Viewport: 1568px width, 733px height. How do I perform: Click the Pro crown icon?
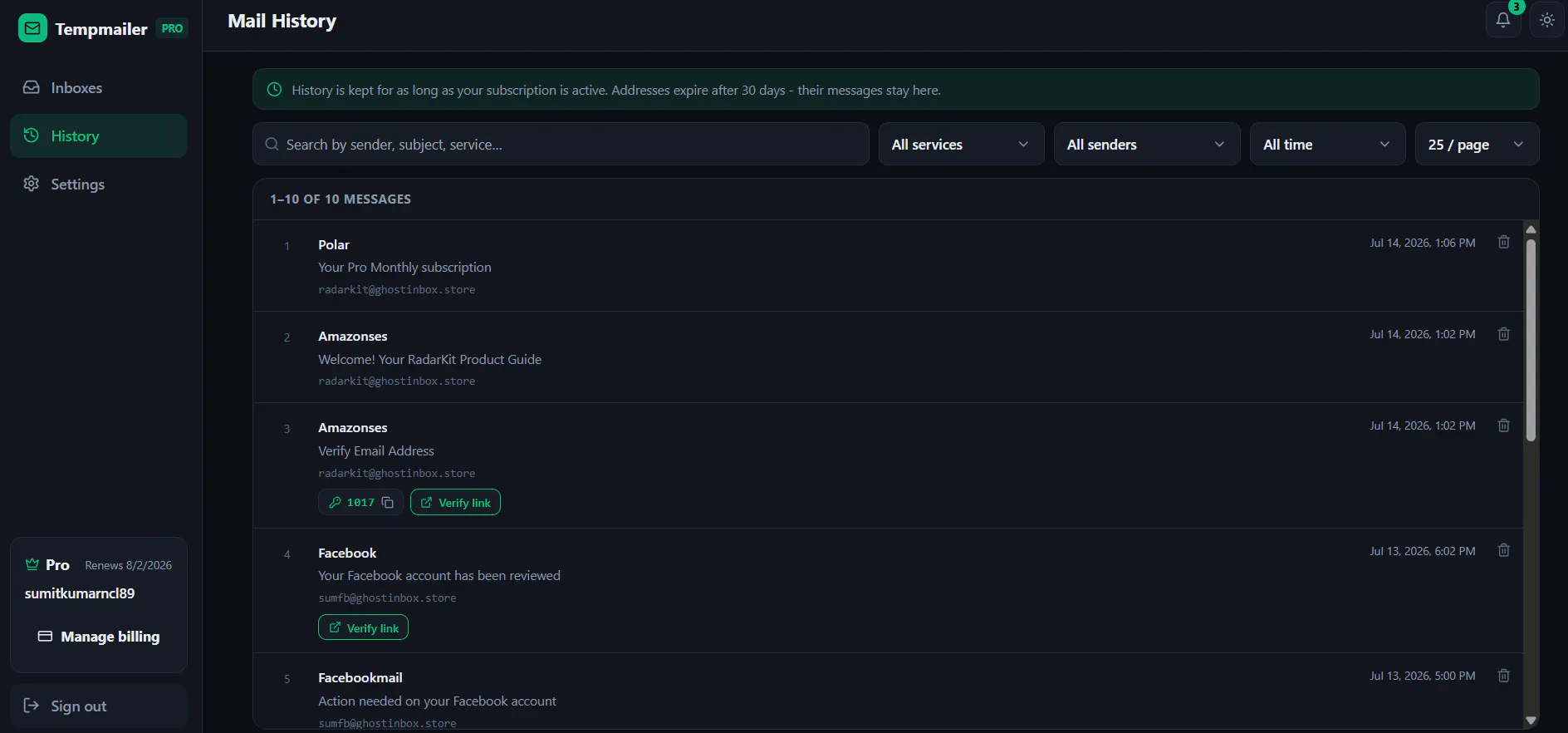pos(32,564)
